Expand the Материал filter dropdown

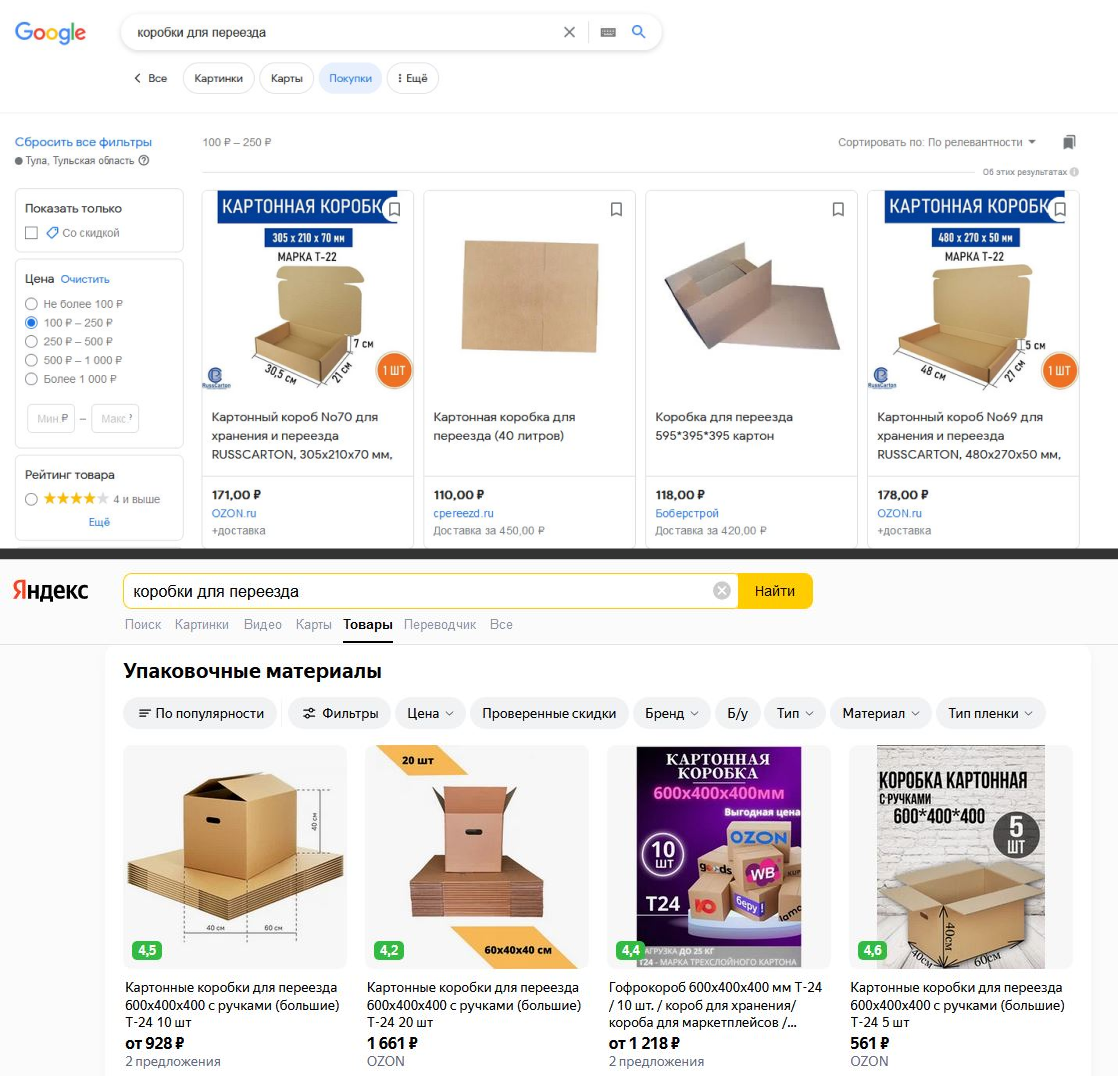881,713
